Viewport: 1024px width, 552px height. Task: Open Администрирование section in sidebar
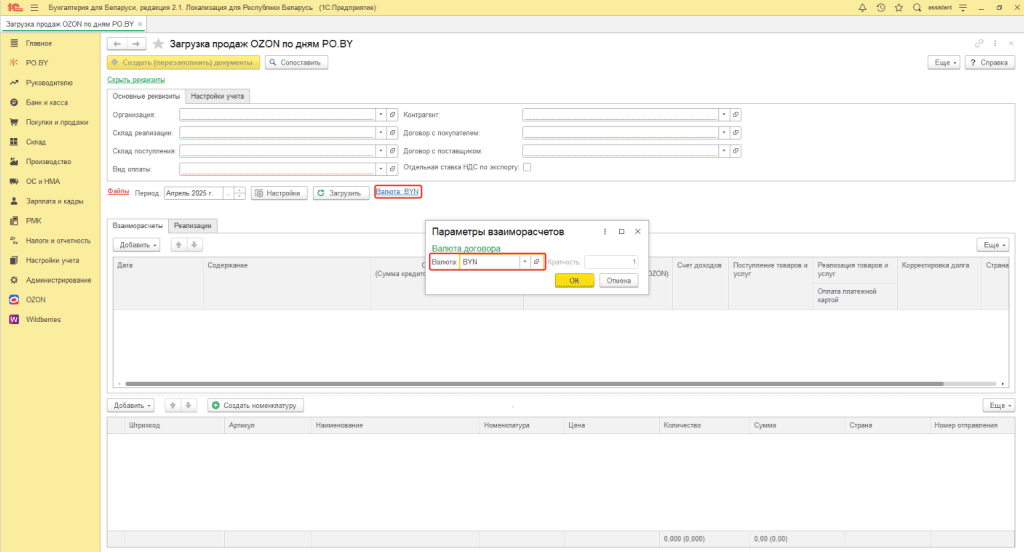[58, 280]
